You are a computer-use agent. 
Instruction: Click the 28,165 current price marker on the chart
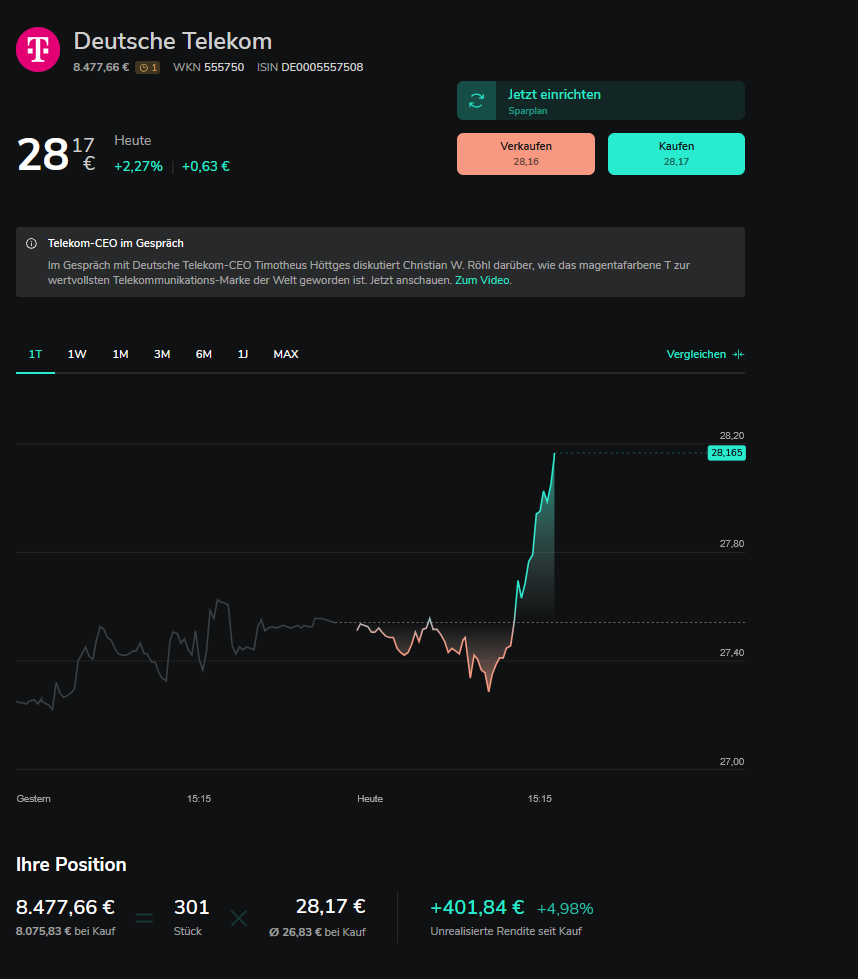tap(726, 453)
